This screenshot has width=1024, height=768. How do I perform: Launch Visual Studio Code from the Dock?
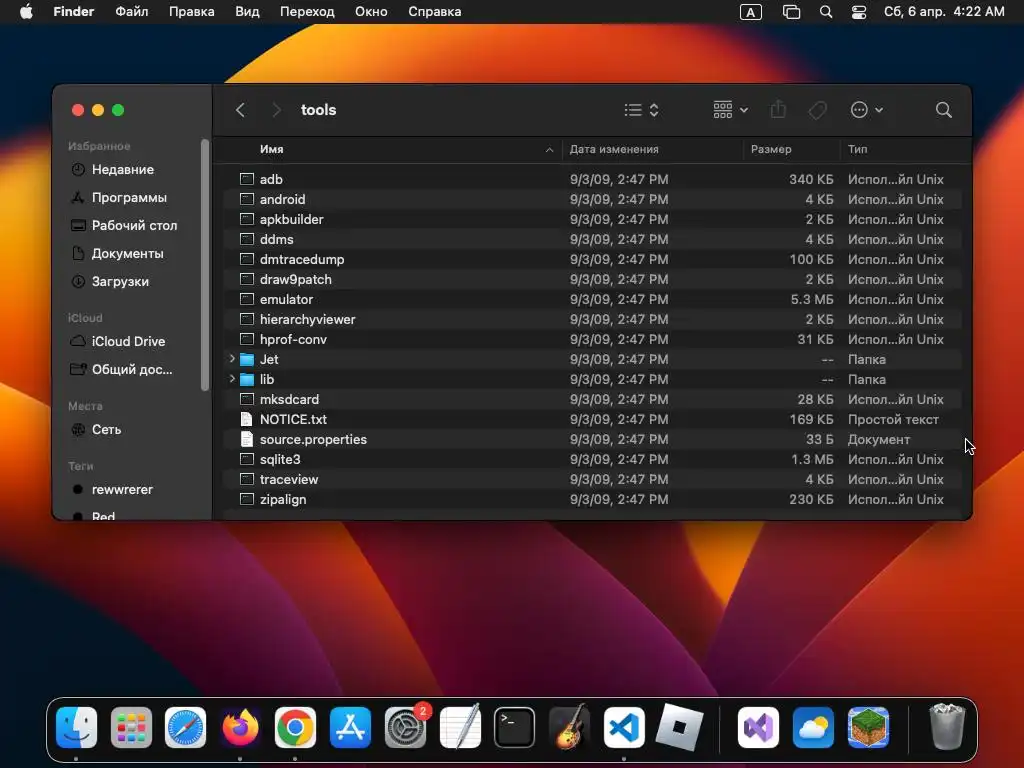[624, 727]
